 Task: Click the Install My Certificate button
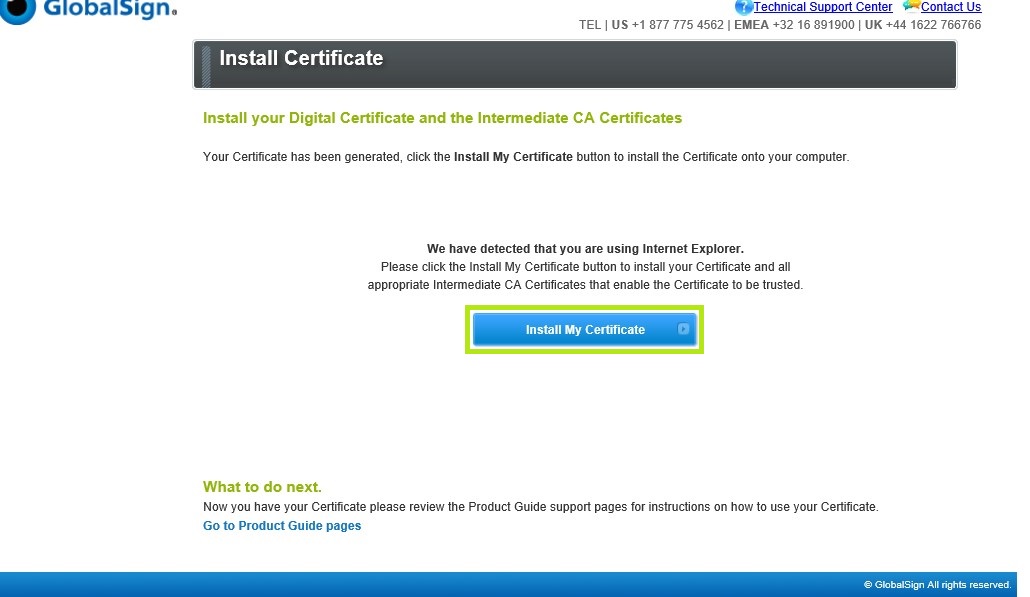[x=584, y=329]
